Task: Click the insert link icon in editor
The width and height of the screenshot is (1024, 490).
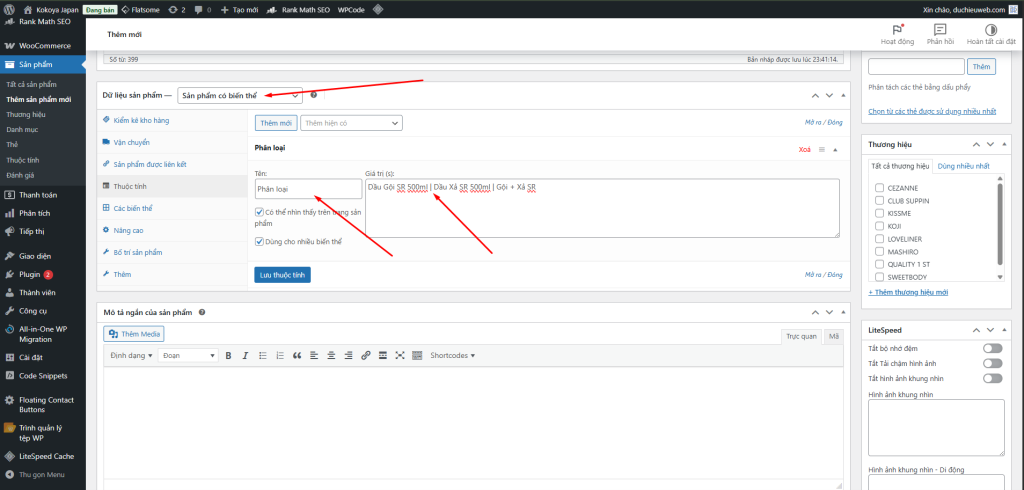Action: [366, 355]
